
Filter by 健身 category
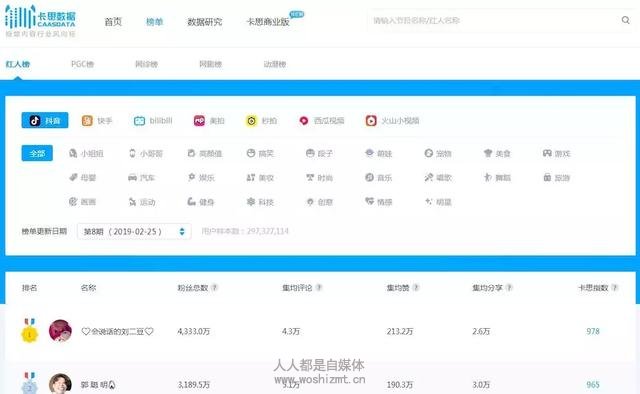tap(201, 202)
